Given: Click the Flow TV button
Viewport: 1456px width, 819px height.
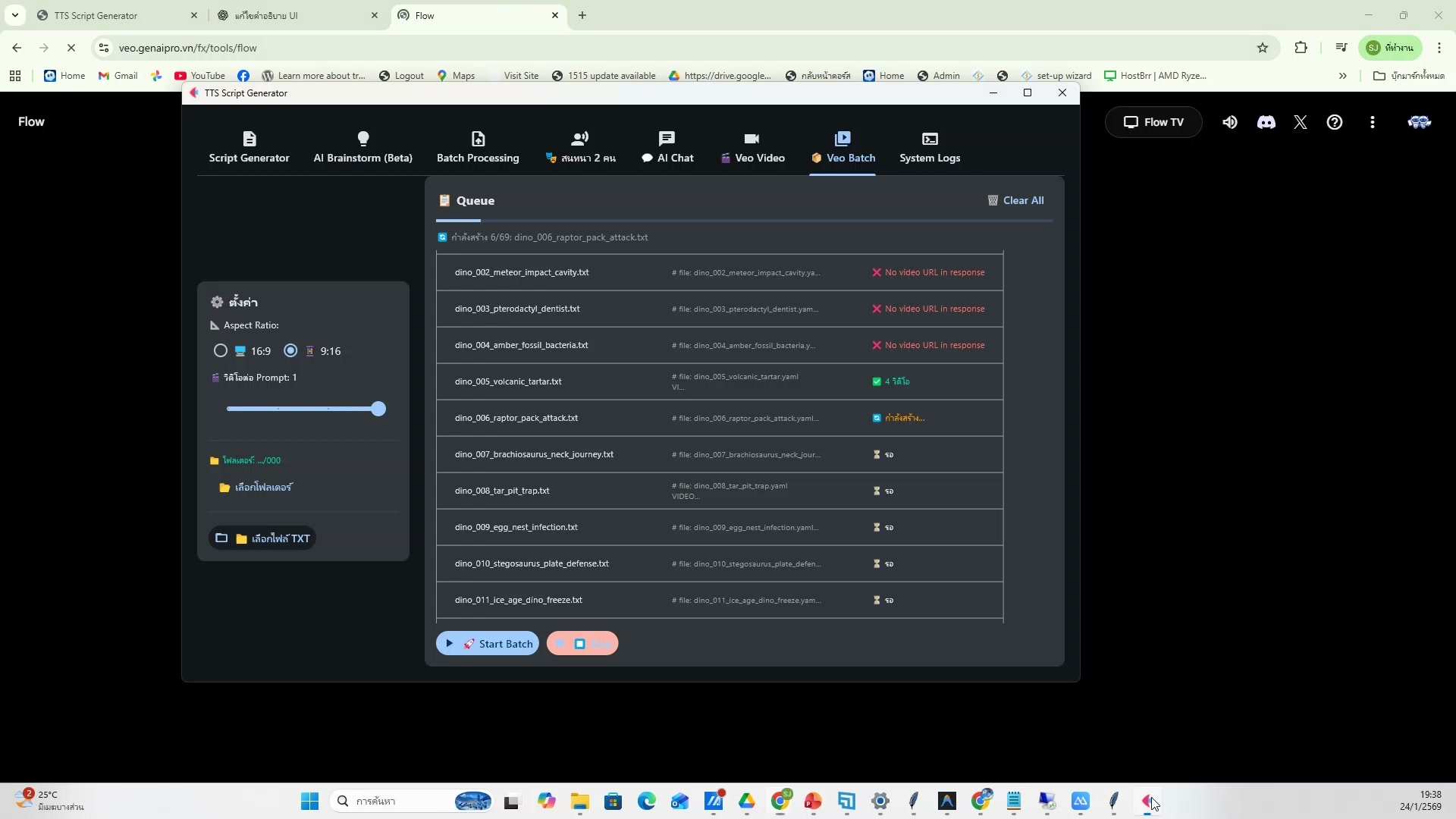Looking at the screenshot, I should (x=1153, y=122).
